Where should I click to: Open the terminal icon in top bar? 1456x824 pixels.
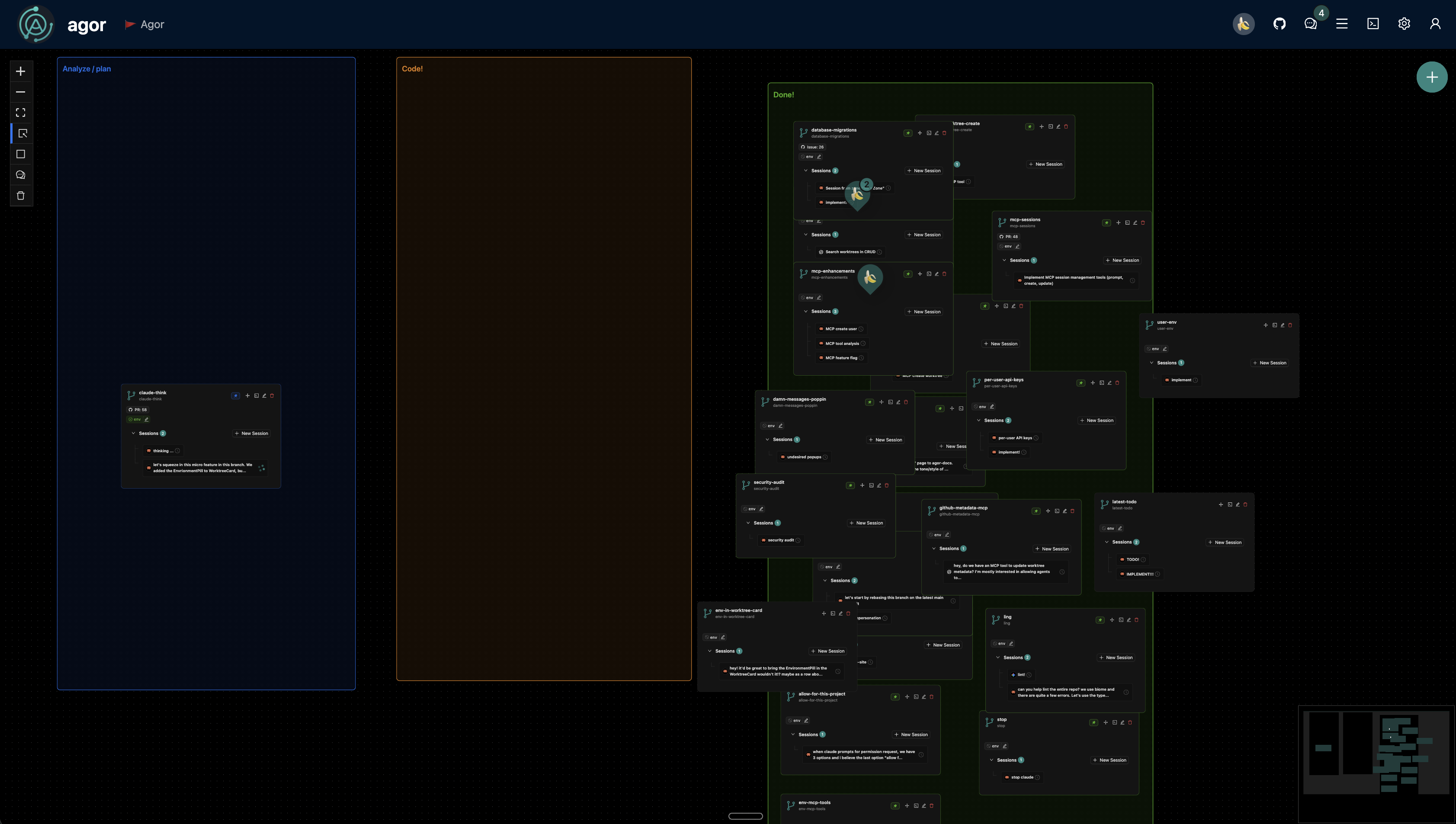[x=1373, y=23]
